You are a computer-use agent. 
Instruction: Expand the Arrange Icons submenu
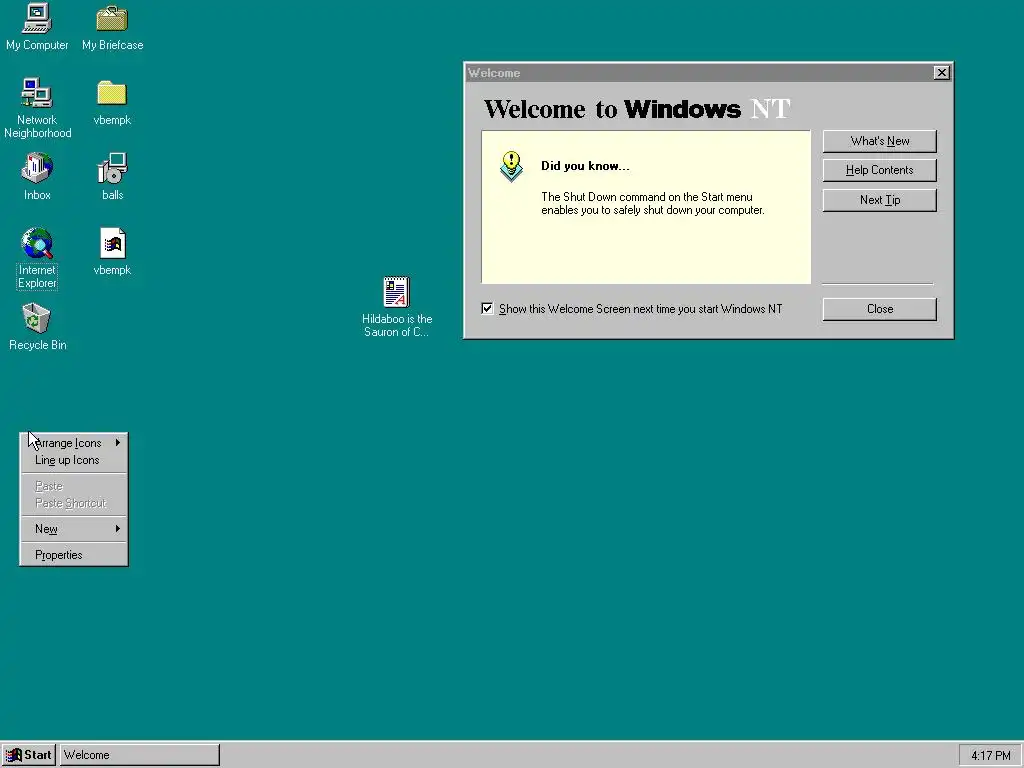click(x=74, y=443)
